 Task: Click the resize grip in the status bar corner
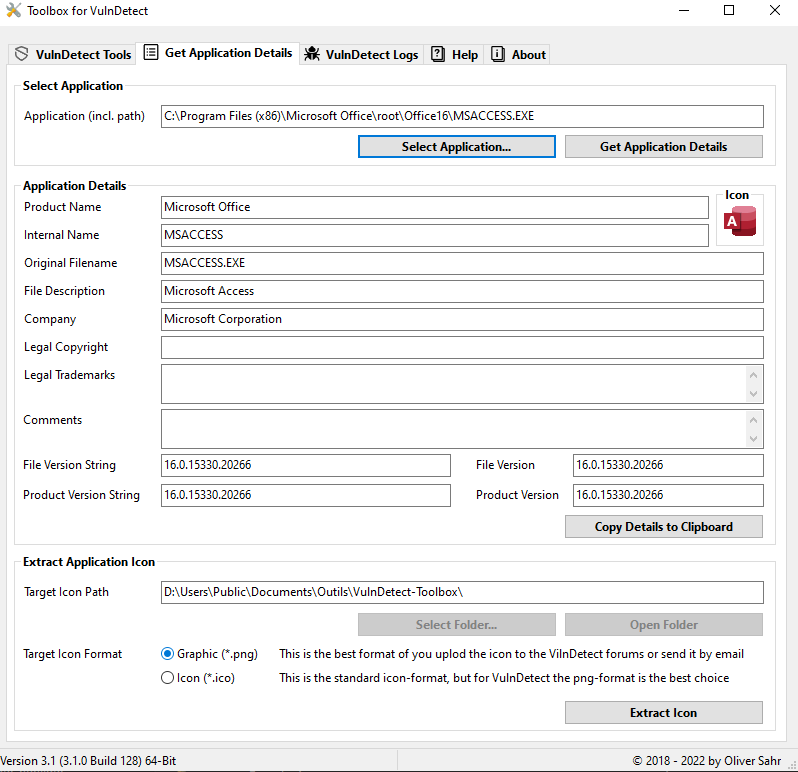pos(792,765)
